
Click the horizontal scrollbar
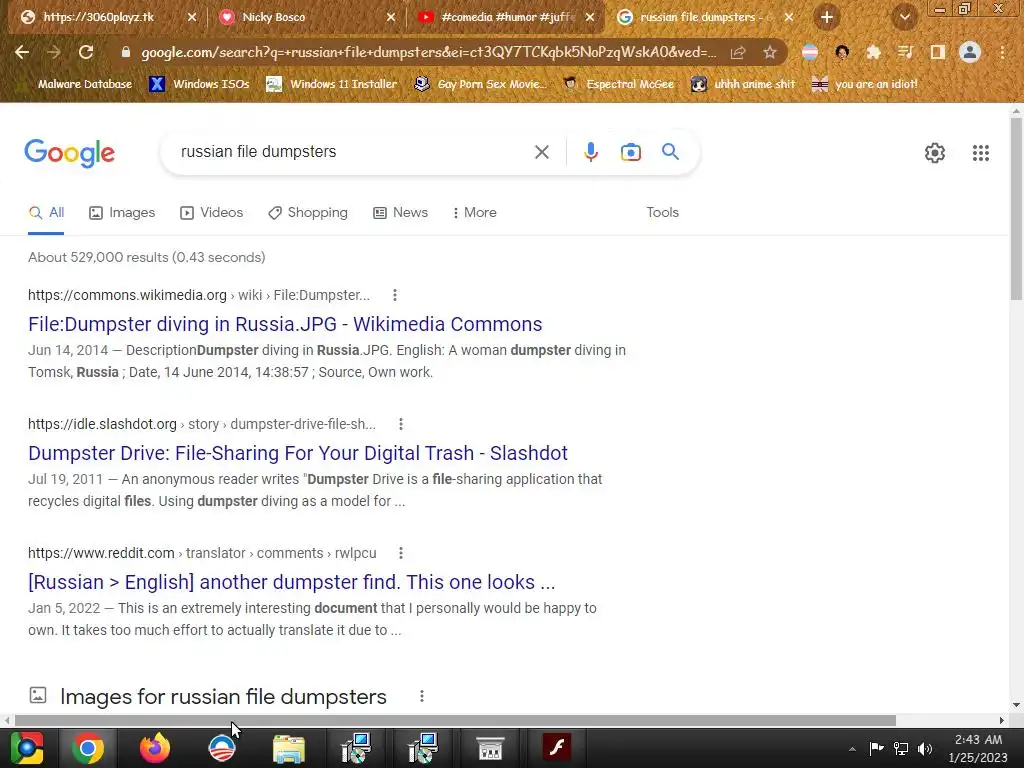click(455, 720)
